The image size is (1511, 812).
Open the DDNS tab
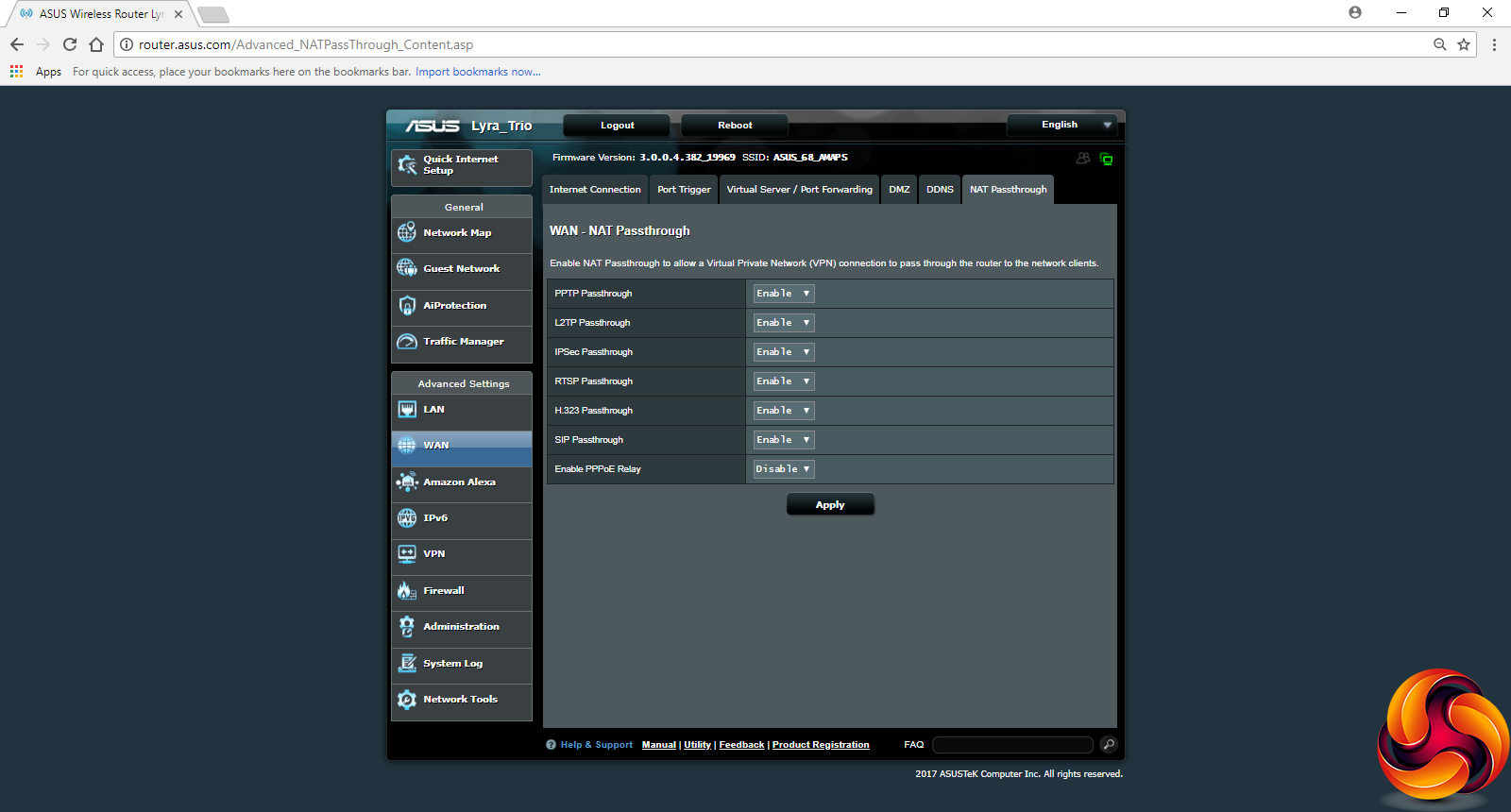pyautogui.click(x=940, y=190)
